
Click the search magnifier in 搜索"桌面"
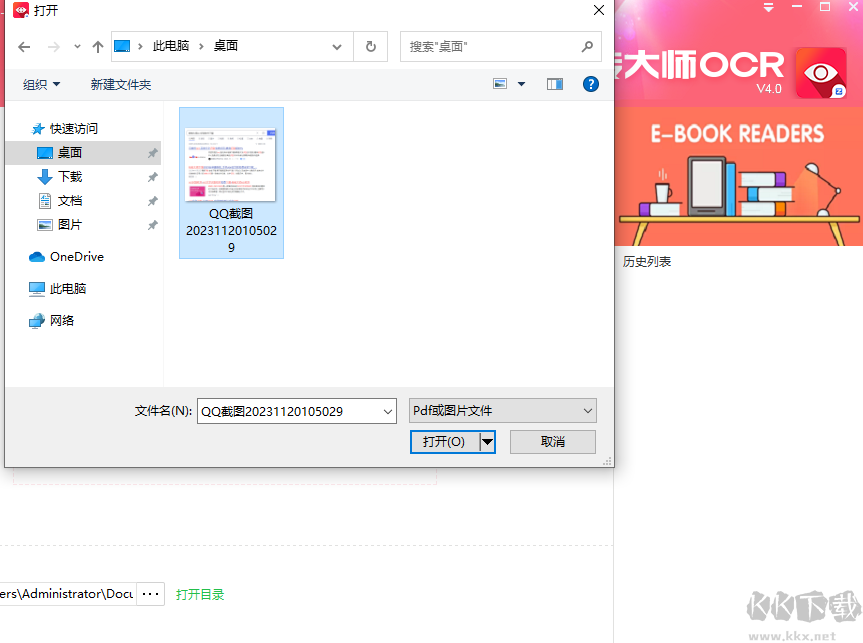coord(587,46)
